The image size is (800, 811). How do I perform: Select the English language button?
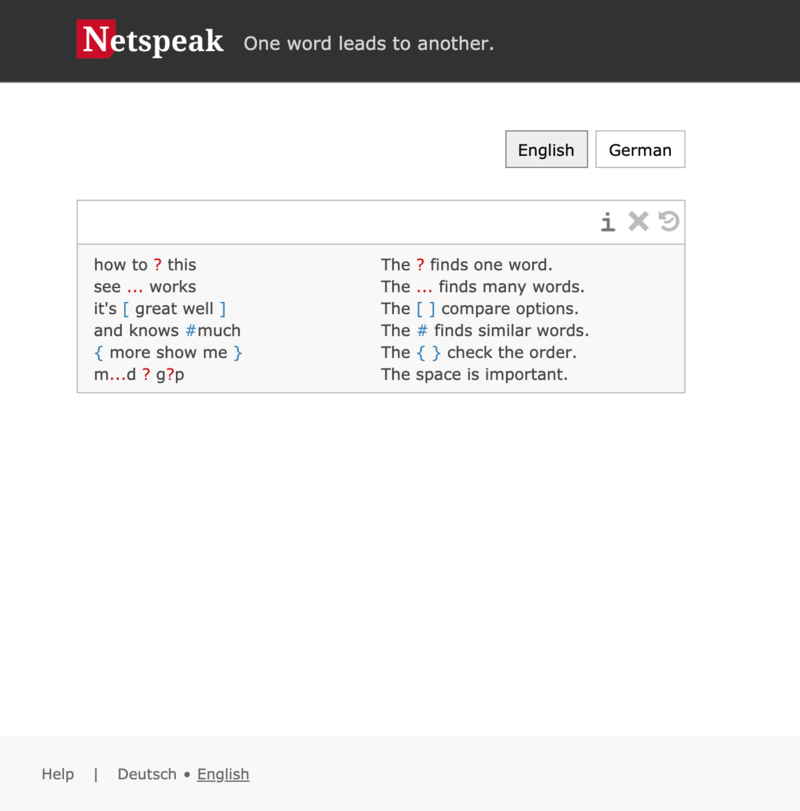click(546, 150)
